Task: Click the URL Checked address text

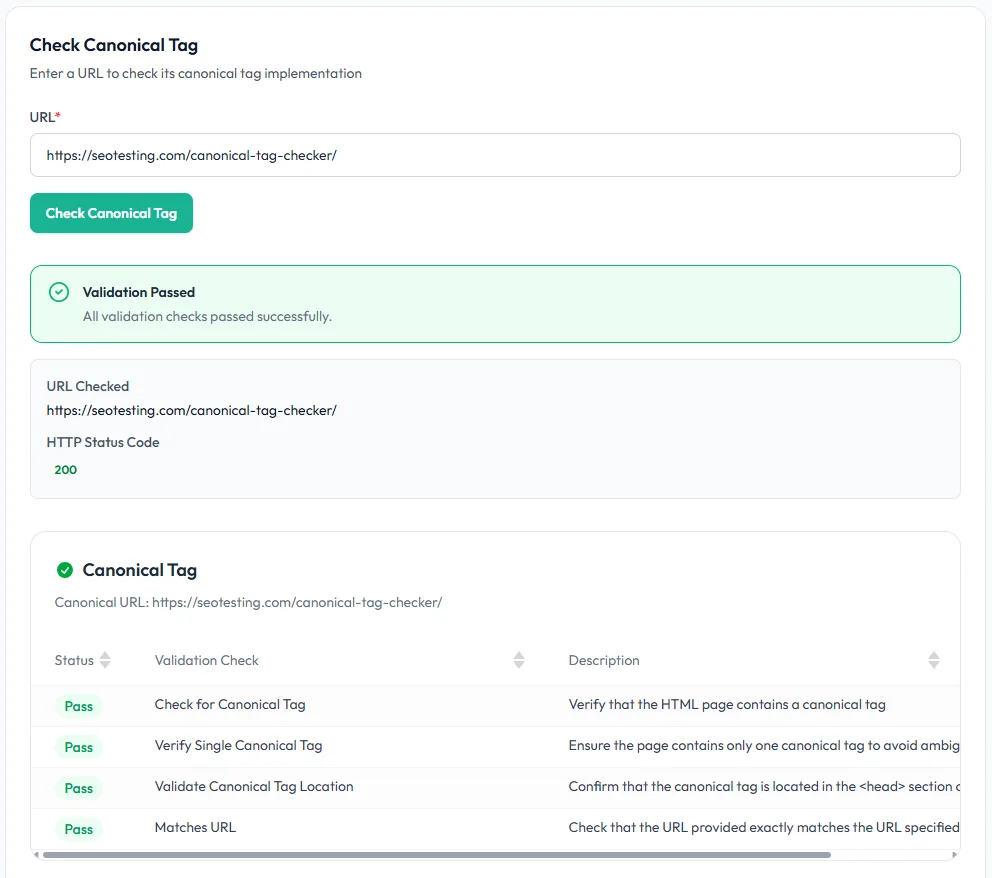Action: tap(191, 410)
